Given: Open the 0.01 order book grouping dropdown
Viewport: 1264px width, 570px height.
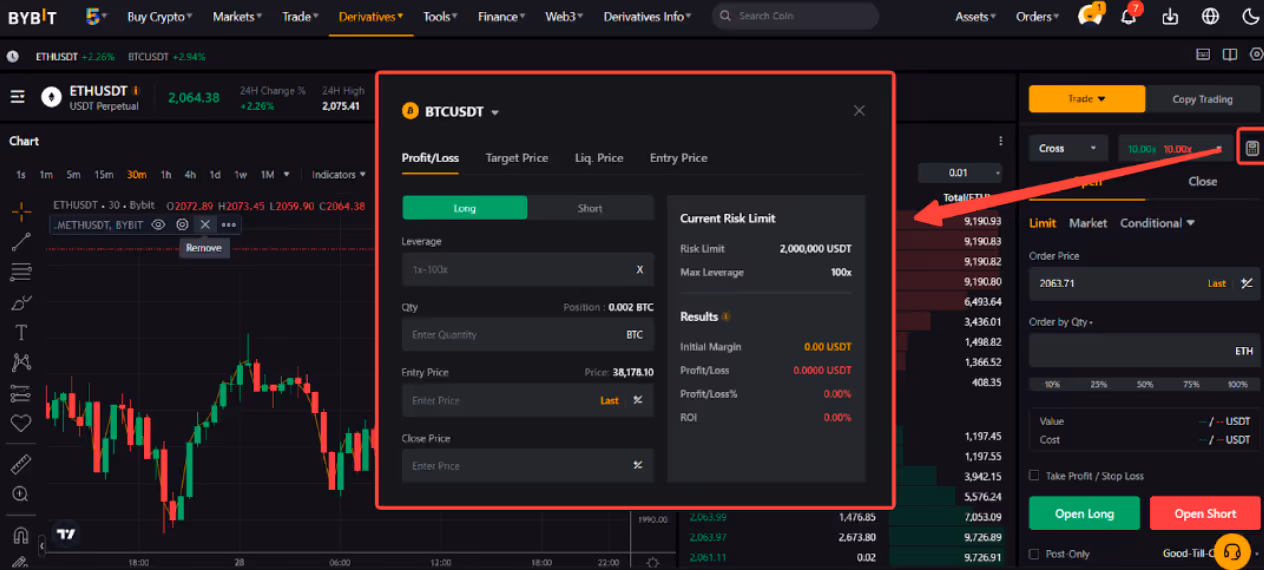Looking at the screenshot, I should pyautogui.click(x=959, y=173).
